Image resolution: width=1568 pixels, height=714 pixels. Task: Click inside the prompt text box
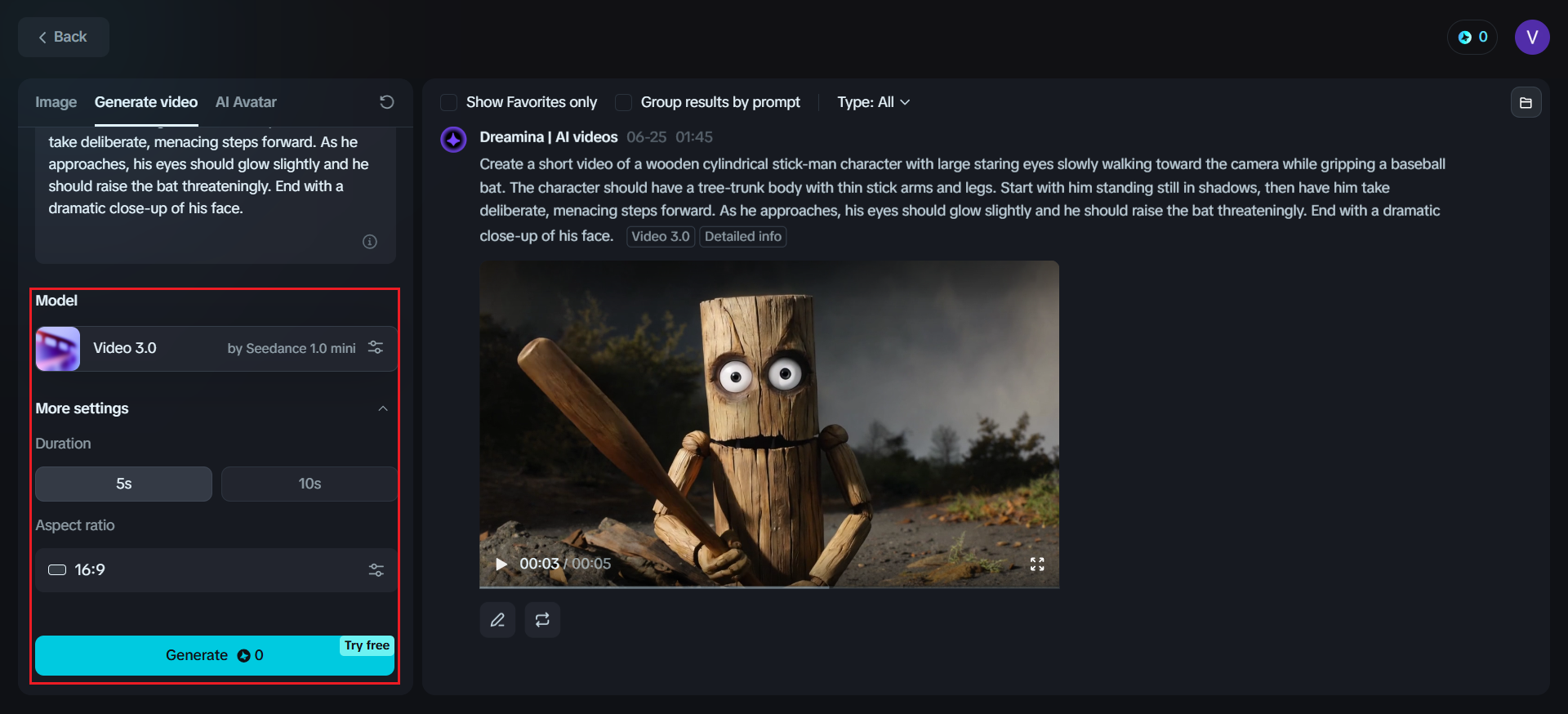pos(216,194)
